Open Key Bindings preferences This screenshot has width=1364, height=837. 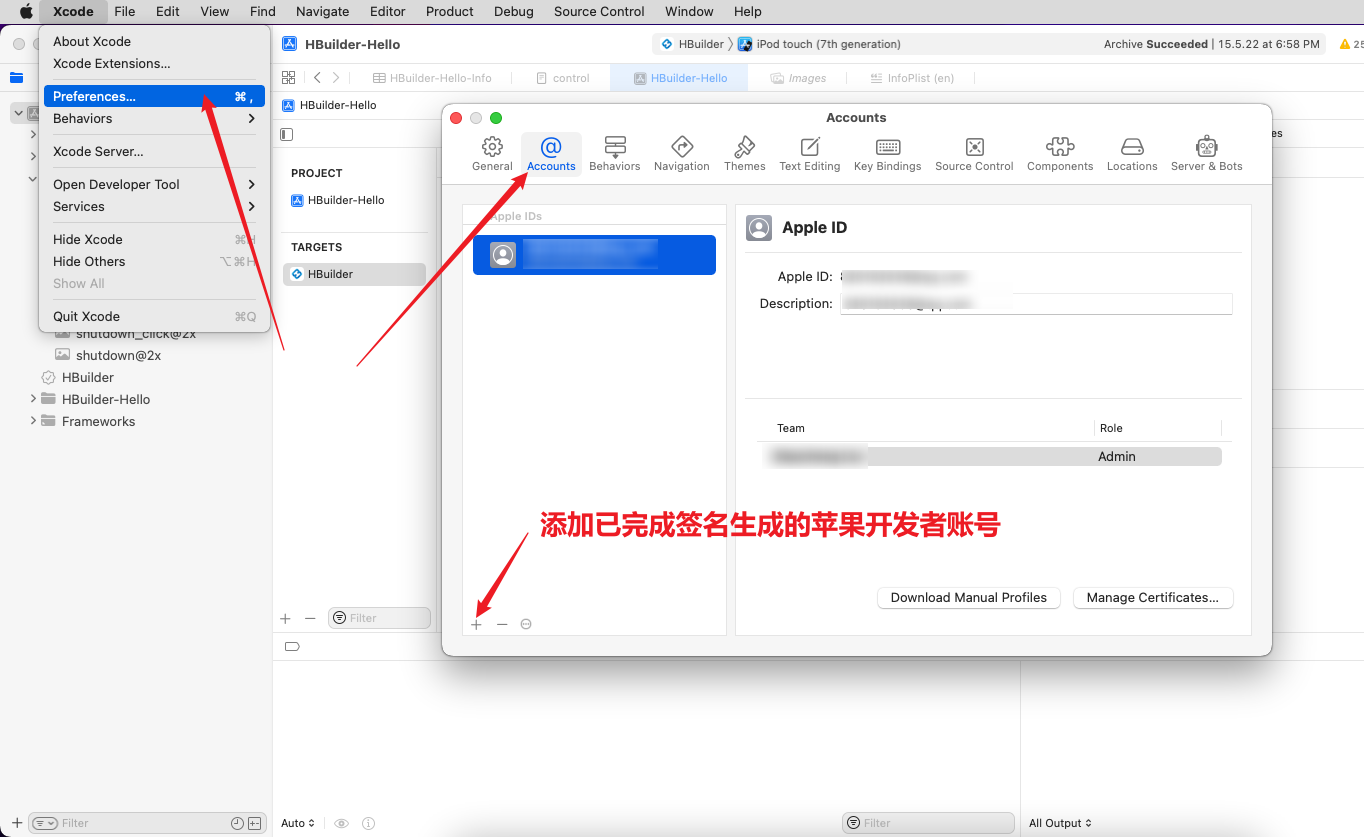click(887, 154)
